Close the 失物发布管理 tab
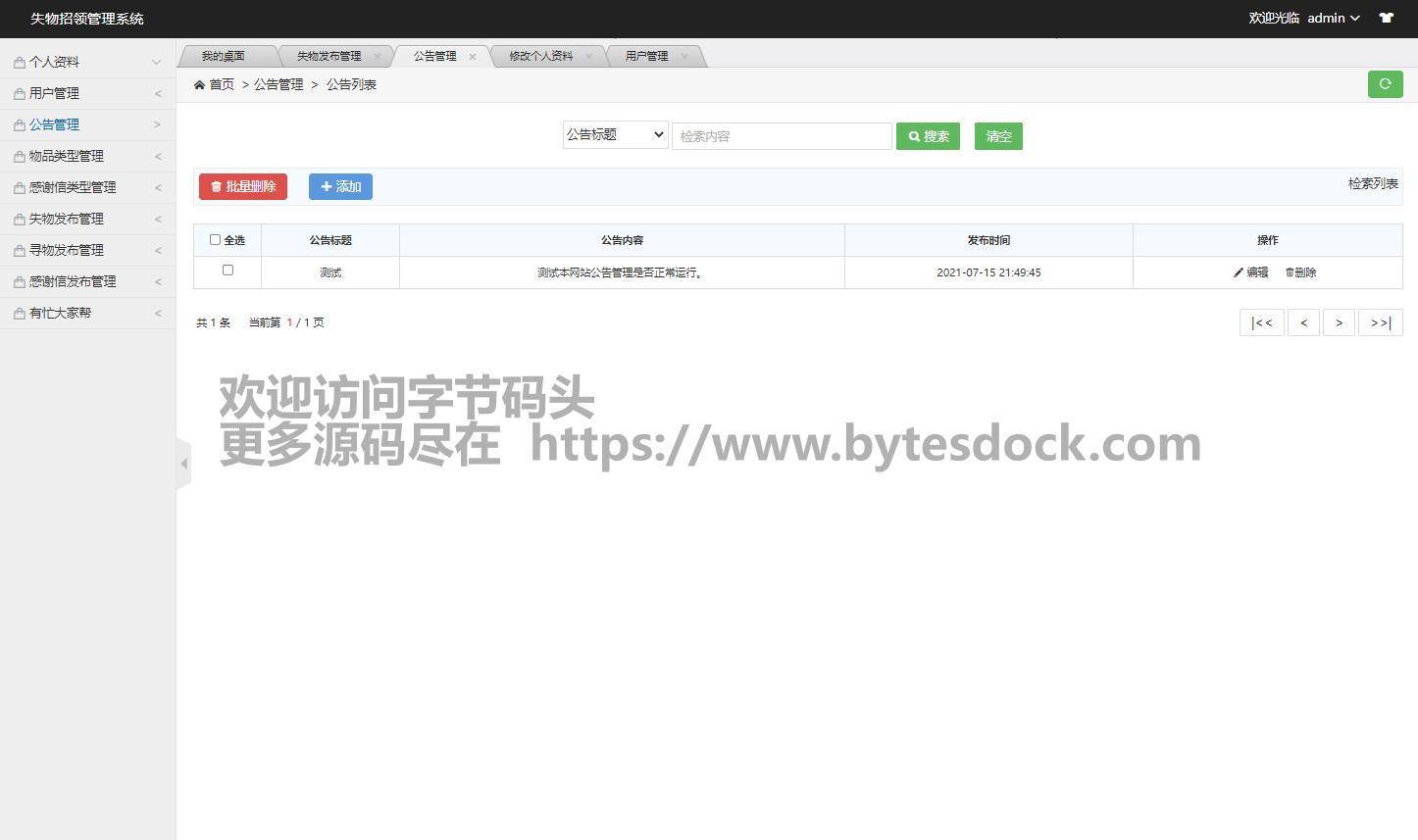Viewport: 1418px width, 840px height. click(x=378, y=57)
